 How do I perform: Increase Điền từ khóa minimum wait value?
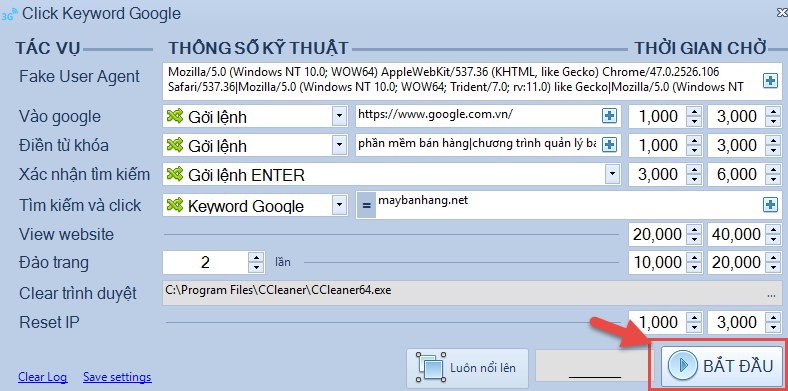(x=694, y=140)
